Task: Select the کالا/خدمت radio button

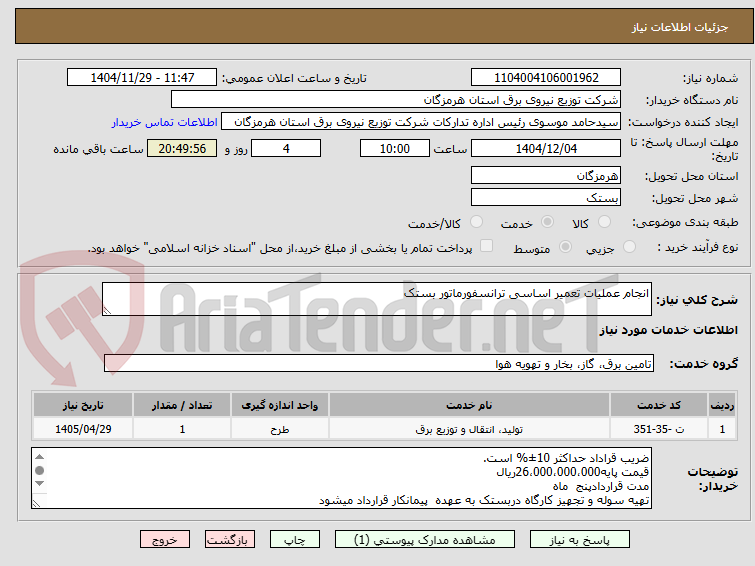Action: 476,222
